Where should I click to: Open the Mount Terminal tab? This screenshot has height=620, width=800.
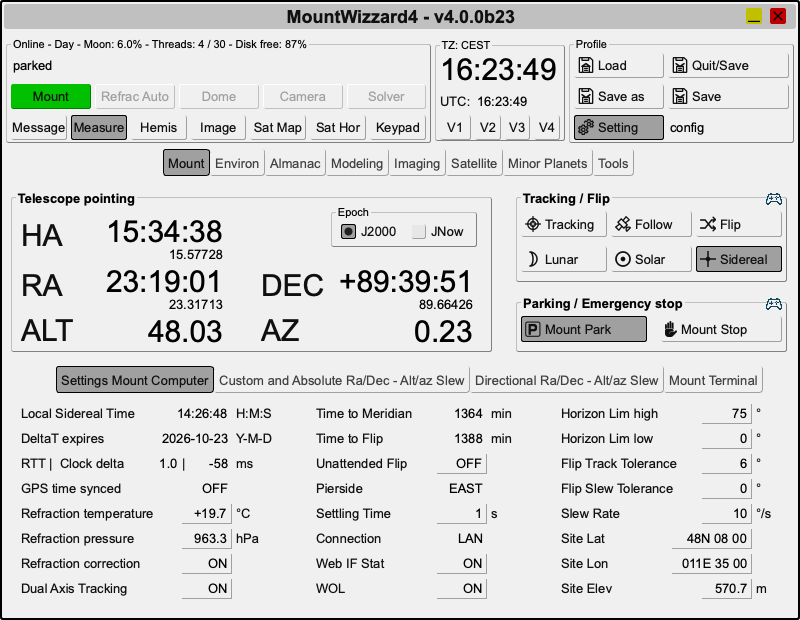[713, 381]
